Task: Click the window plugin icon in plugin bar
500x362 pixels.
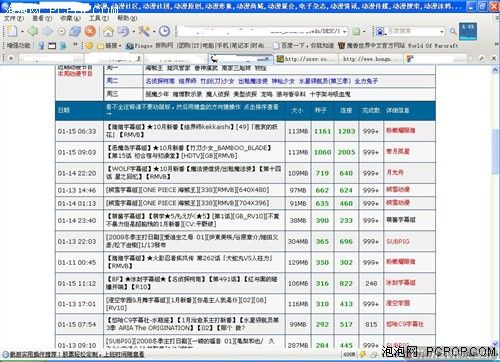Action: coord(52,46)
